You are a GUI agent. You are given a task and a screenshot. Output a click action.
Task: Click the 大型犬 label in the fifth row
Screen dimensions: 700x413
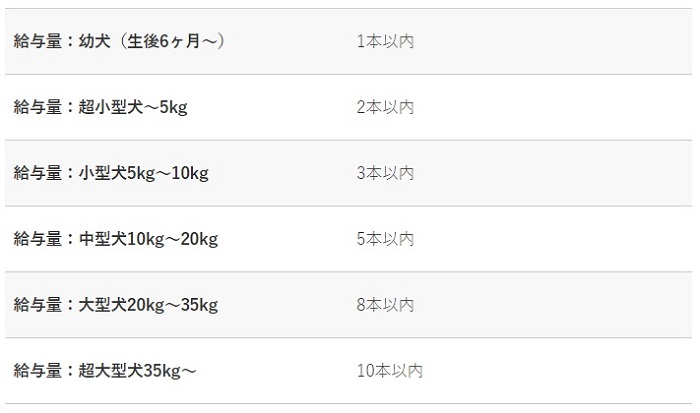(104, 305)
